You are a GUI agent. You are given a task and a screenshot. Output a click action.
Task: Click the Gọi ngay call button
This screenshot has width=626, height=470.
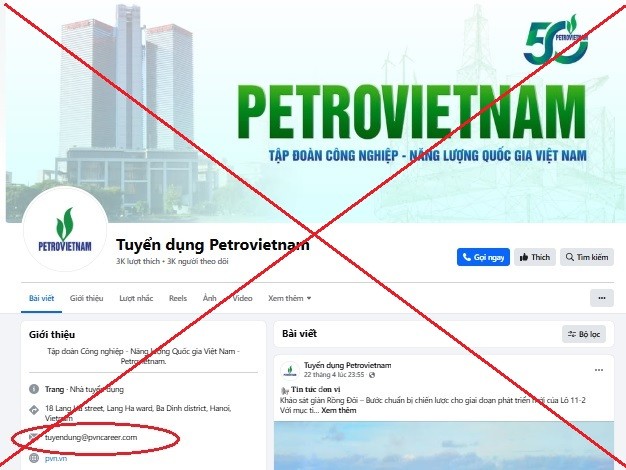pyautogui.click(x=483, y=257)
